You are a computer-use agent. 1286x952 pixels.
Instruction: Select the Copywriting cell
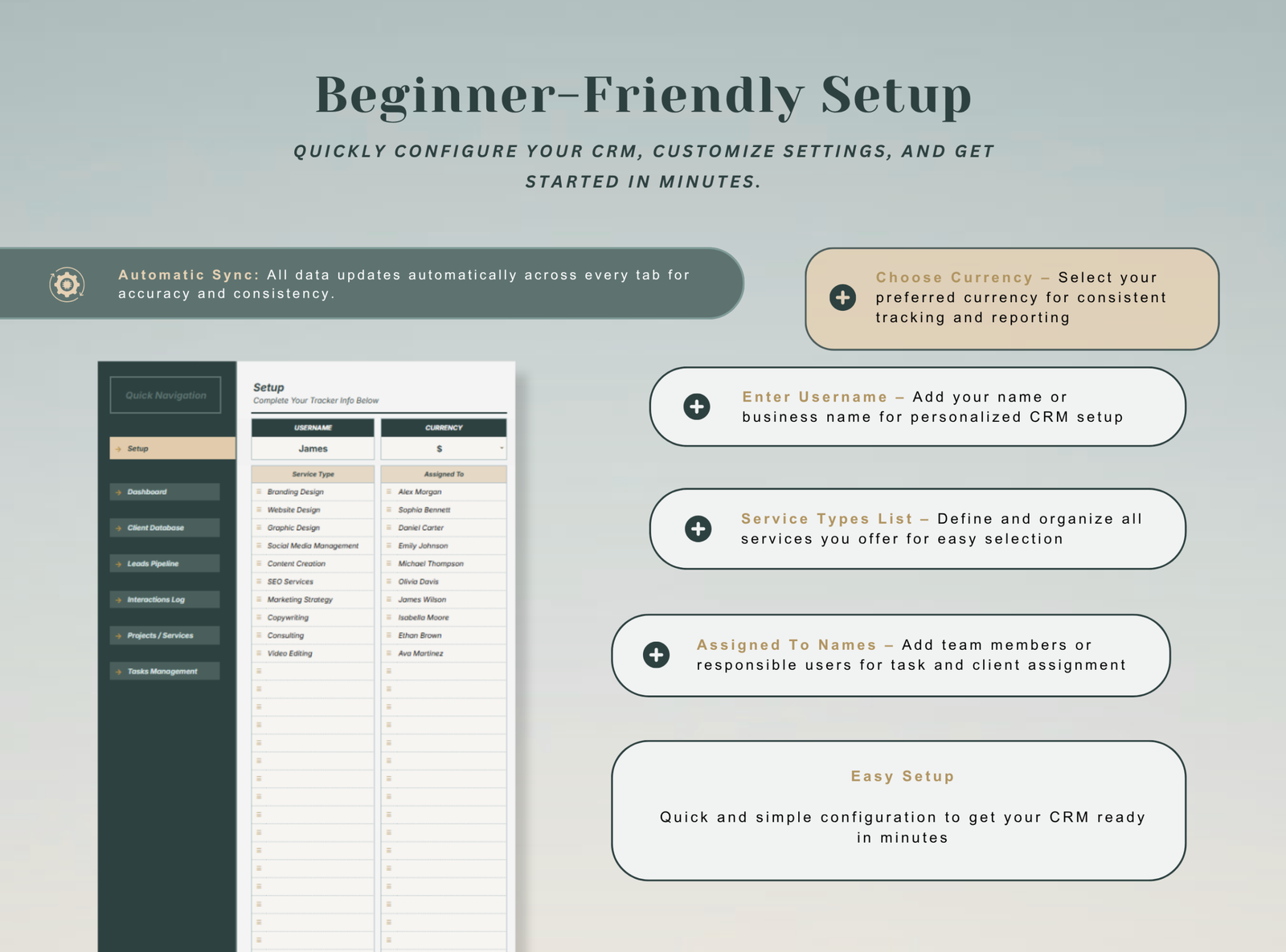pos(313,617)
